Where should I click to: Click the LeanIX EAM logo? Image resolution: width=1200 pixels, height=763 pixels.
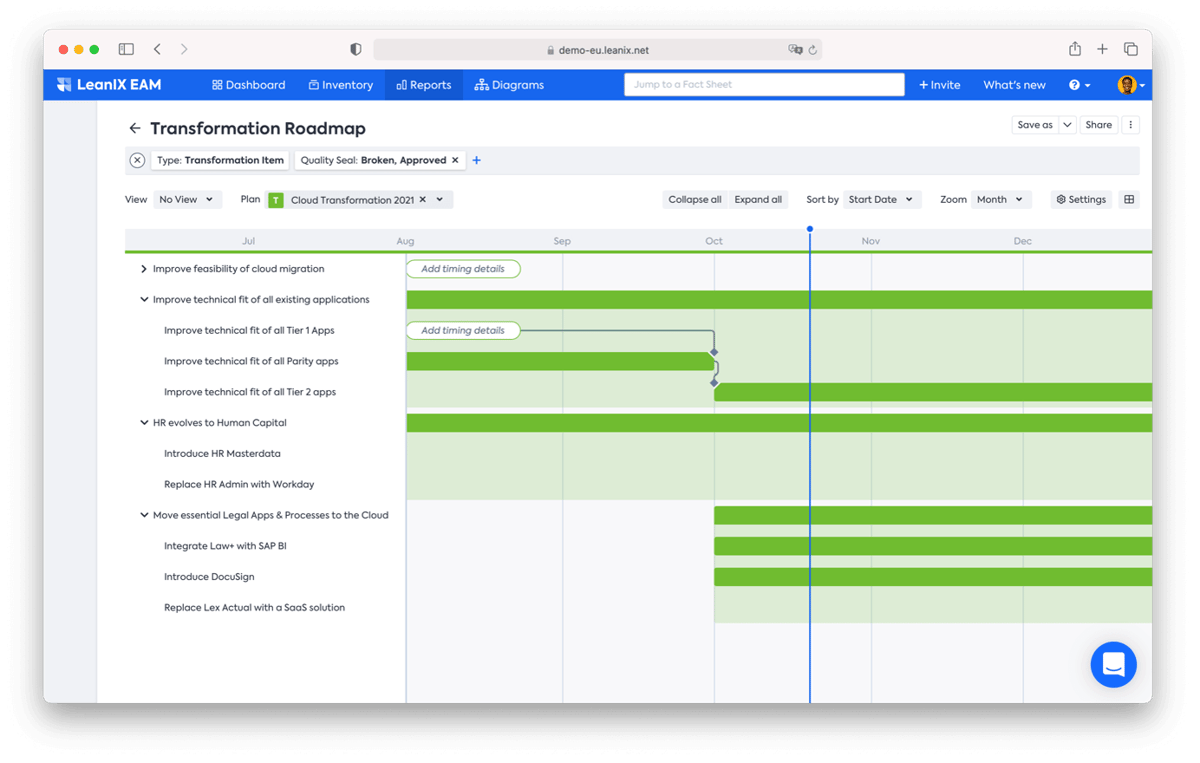107,85
